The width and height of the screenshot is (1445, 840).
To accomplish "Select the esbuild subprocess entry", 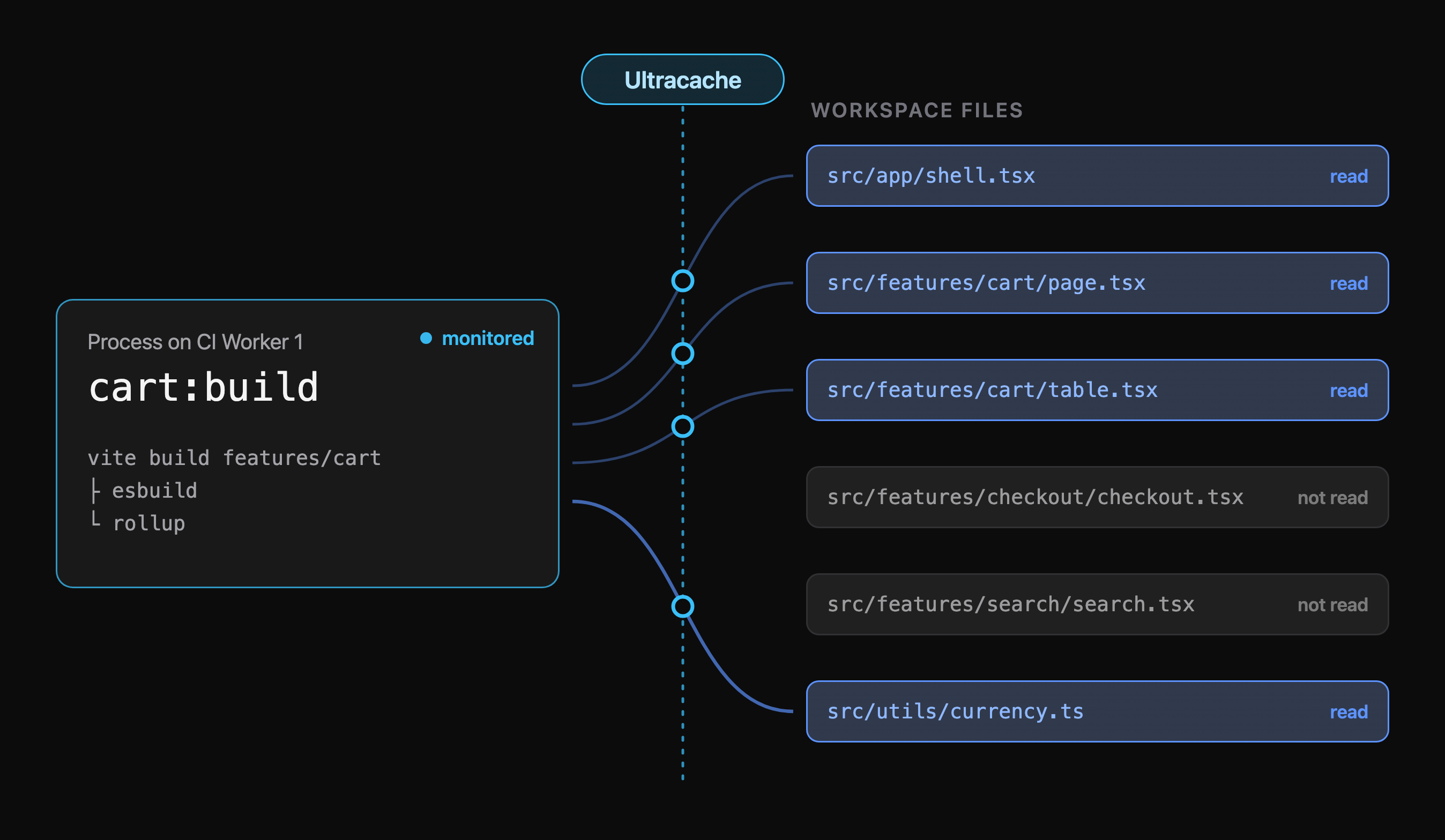I will pyautogui.click(x=154, y=491).
